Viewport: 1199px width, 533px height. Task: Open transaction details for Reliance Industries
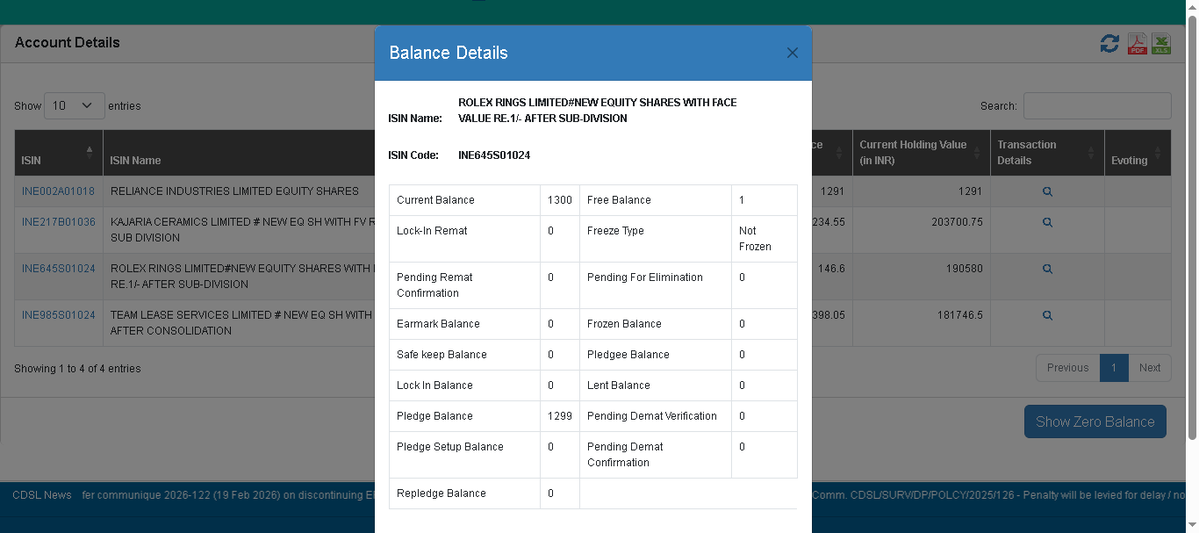(x=1048, y=192)
